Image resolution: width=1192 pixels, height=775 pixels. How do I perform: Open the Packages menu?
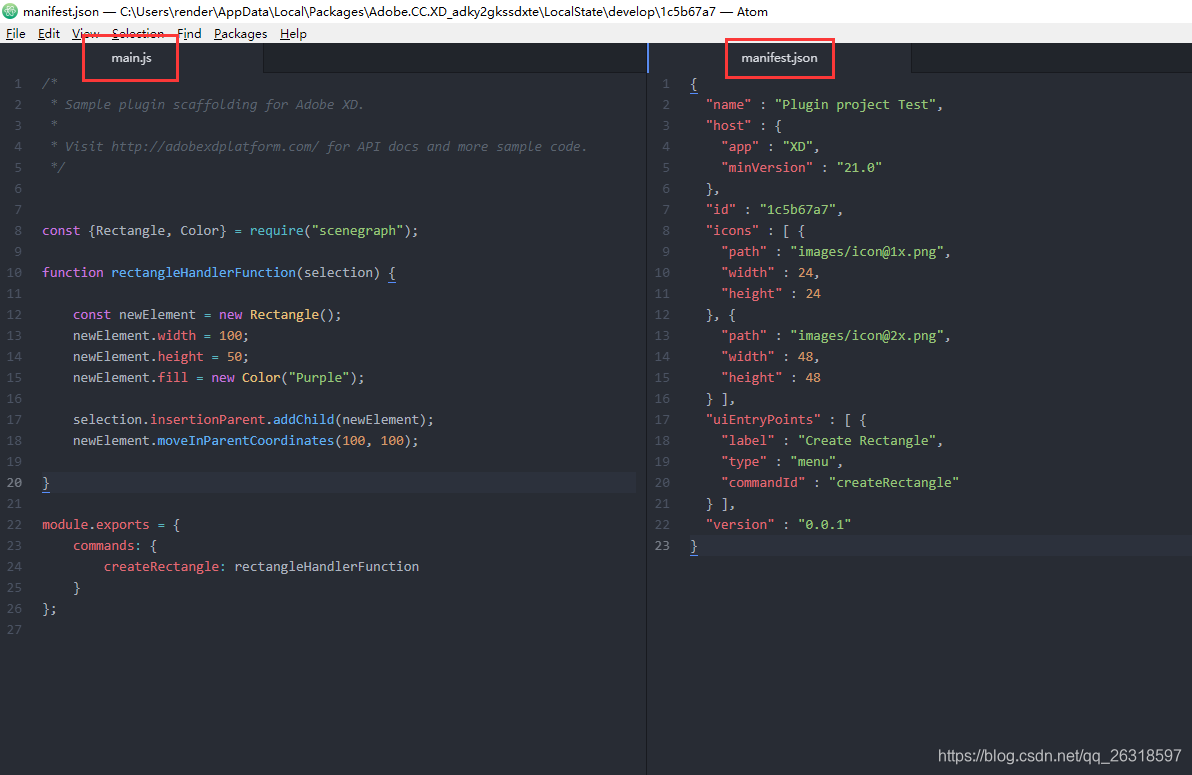coord(240,33)
